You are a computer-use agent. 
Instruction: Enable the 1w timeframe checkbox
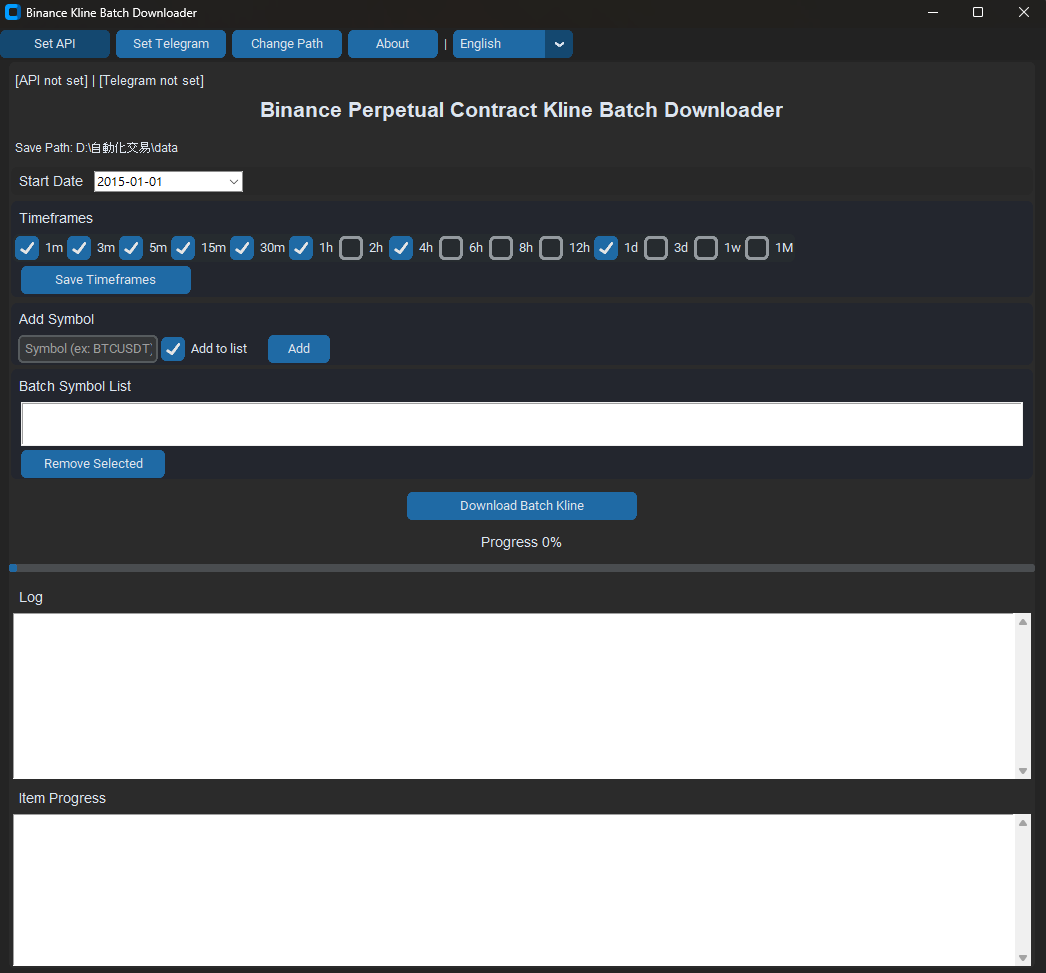click(706, 248)
